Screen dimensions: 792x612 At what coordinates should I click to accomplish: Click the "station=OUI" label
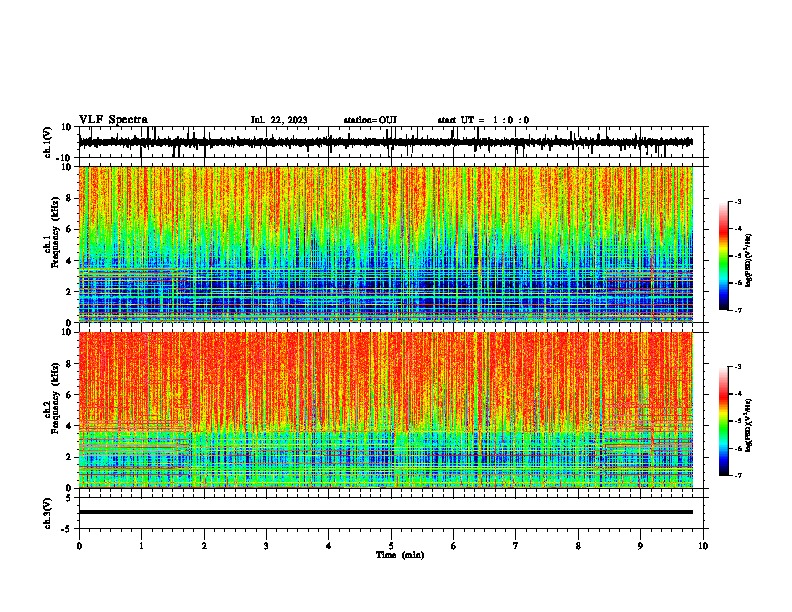[370, 120]
